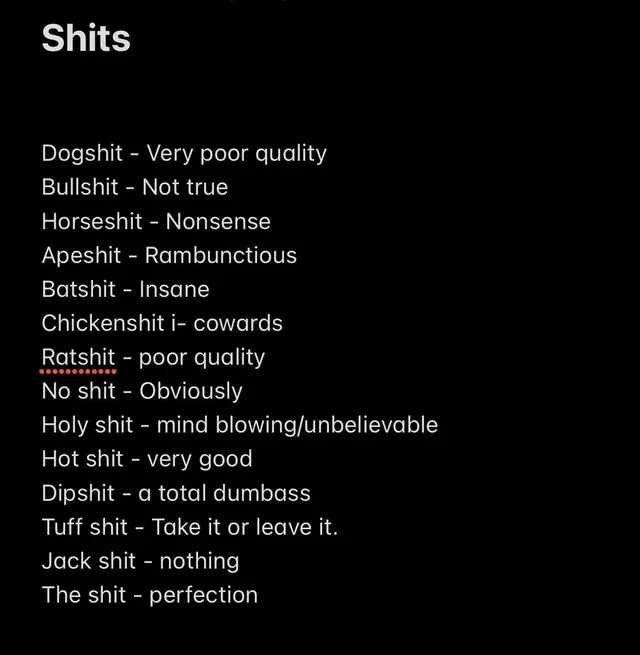Click the misspelled word 'Ratshit'
The width and height of the screenshot is (640, 655).
(x=78, y=358)
